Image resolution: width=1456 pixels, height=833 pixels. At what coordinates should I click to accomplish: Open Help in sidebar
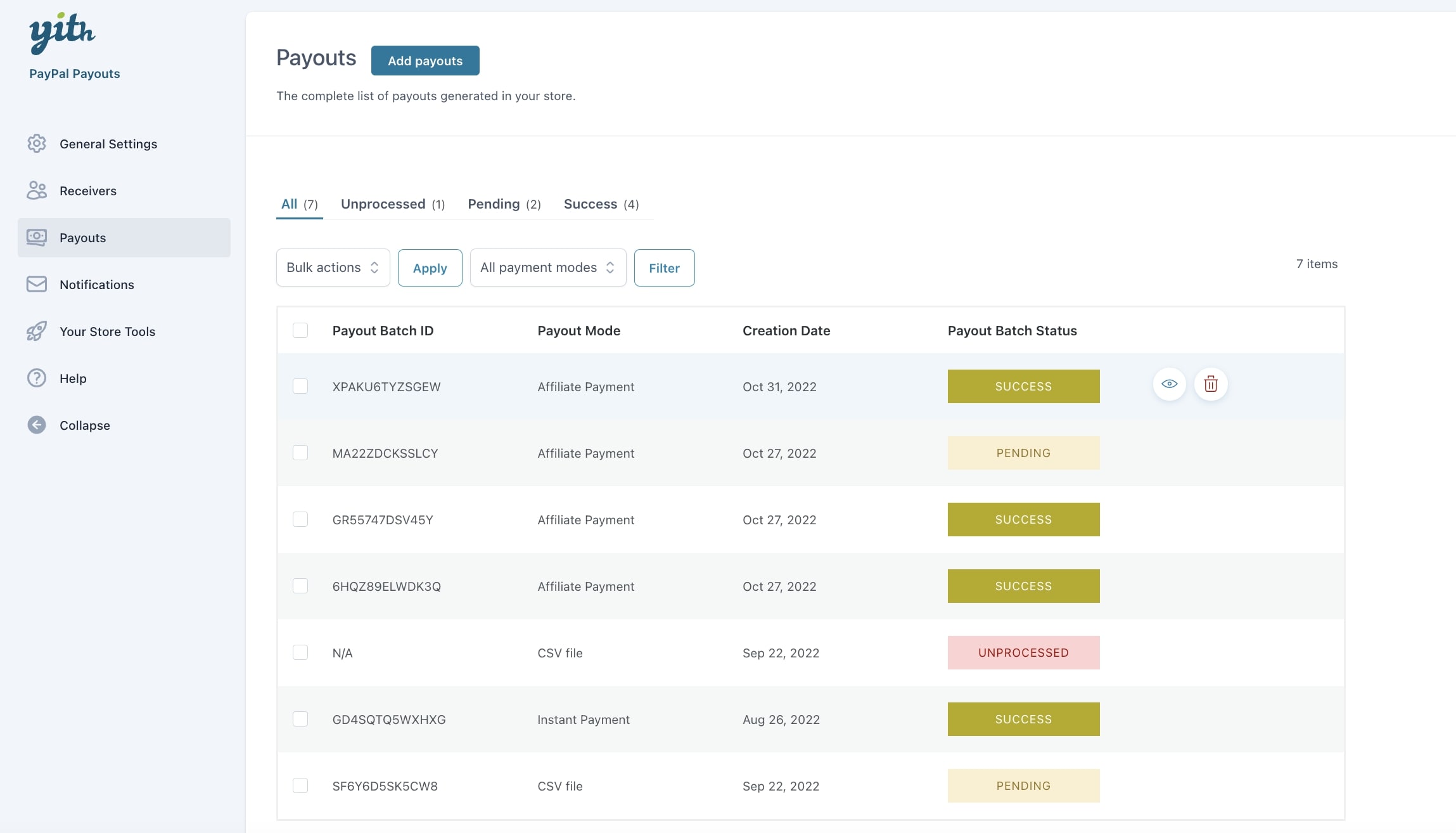click(x=124, y=378)
